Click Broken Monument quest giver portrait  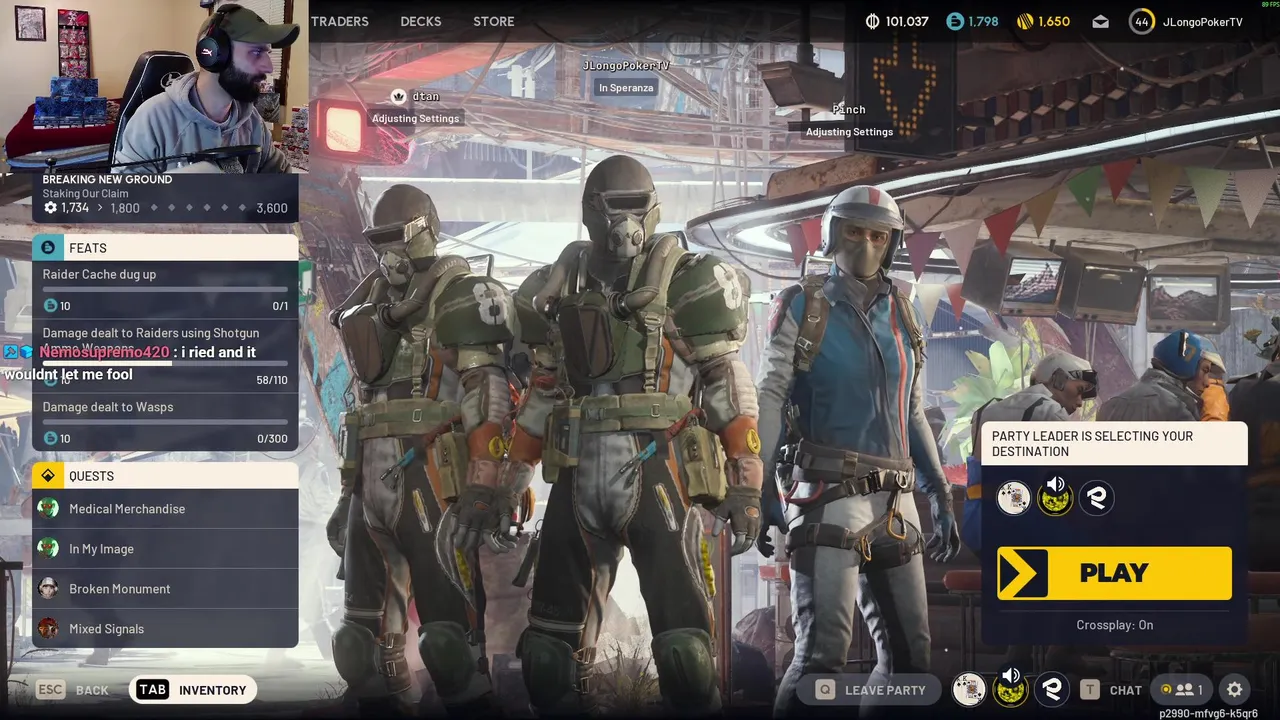click(x=48, y=589)
